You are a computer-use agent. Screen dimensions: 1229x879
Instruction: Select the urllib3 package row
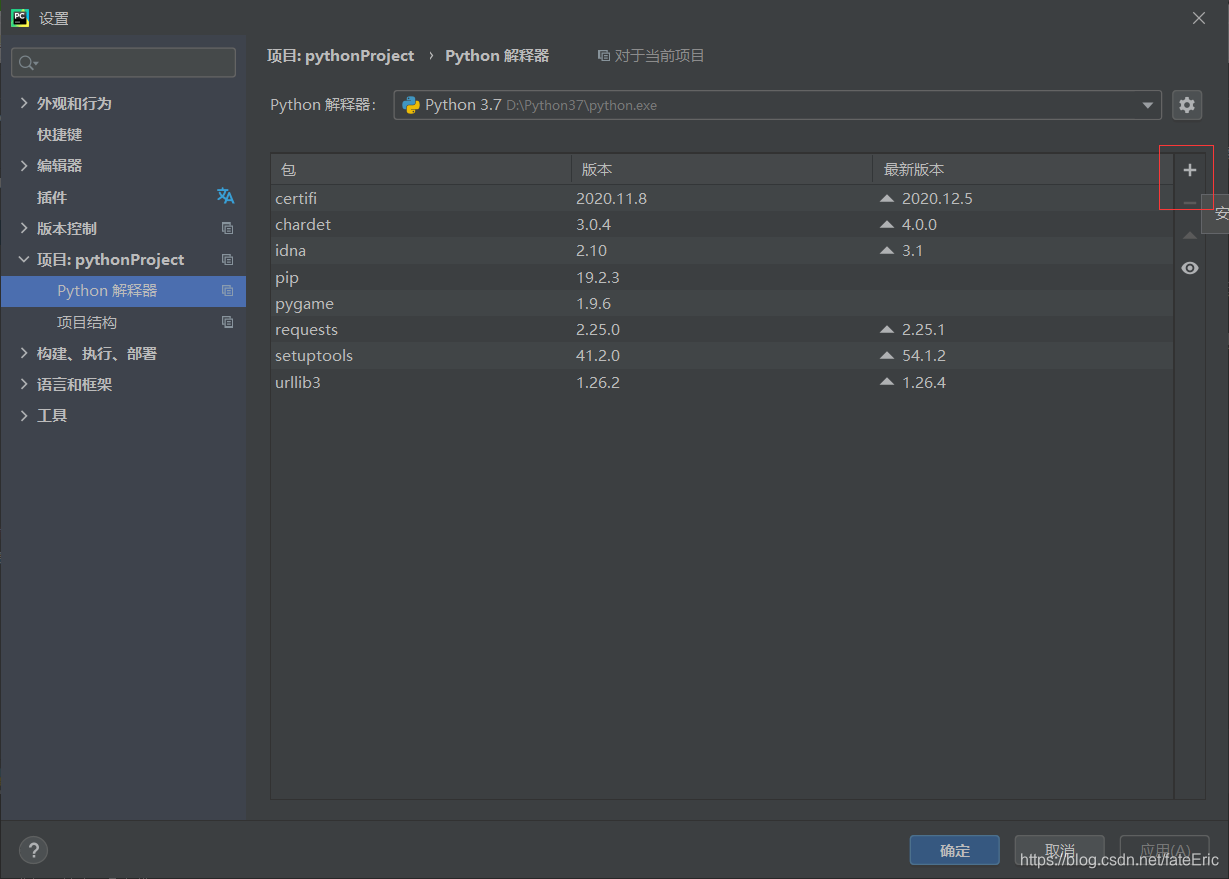pyautogui.click(x=722, y=381)
